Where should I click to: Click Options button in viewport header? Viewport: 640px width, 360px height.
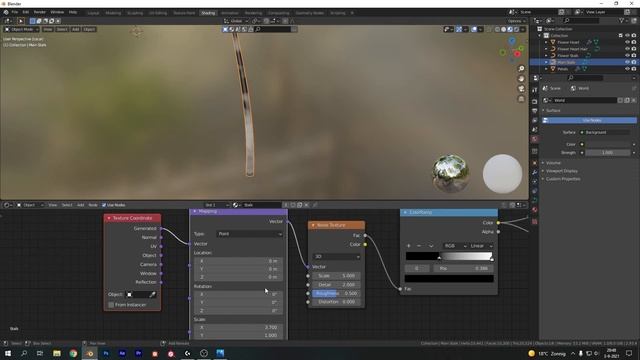[x=516, y=21]
